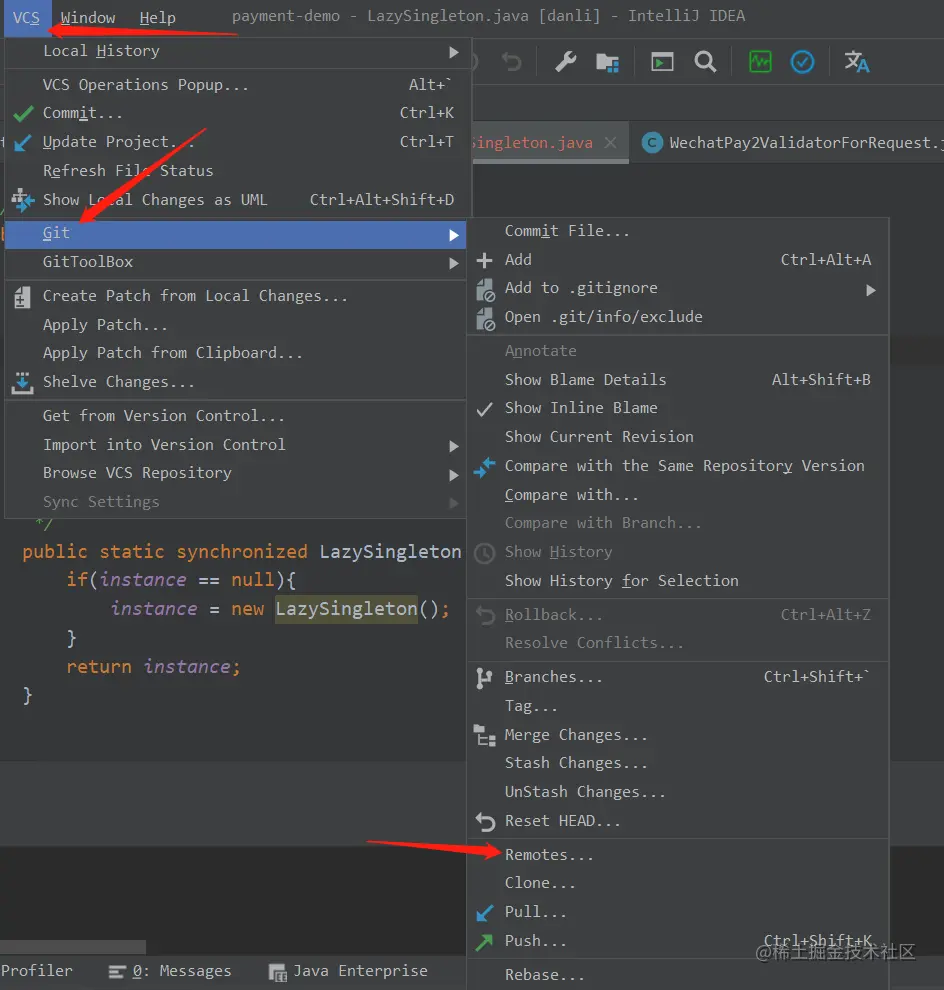
Task: Click the horizontal scrollbar below the editor
Action: coord(73,946)
